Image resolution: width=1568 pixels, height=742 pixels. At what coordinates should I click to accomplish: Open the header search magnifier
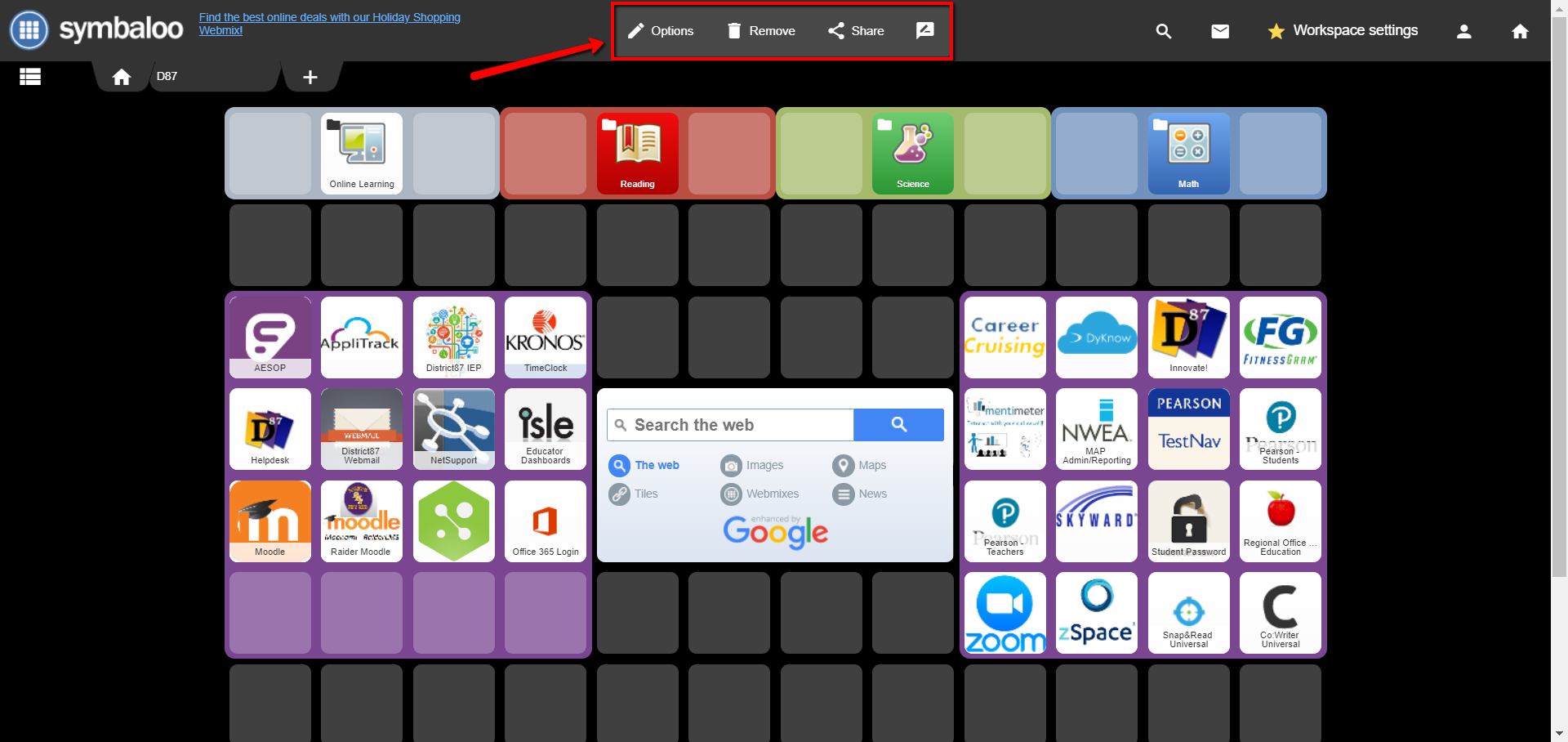click(1164, 31)
